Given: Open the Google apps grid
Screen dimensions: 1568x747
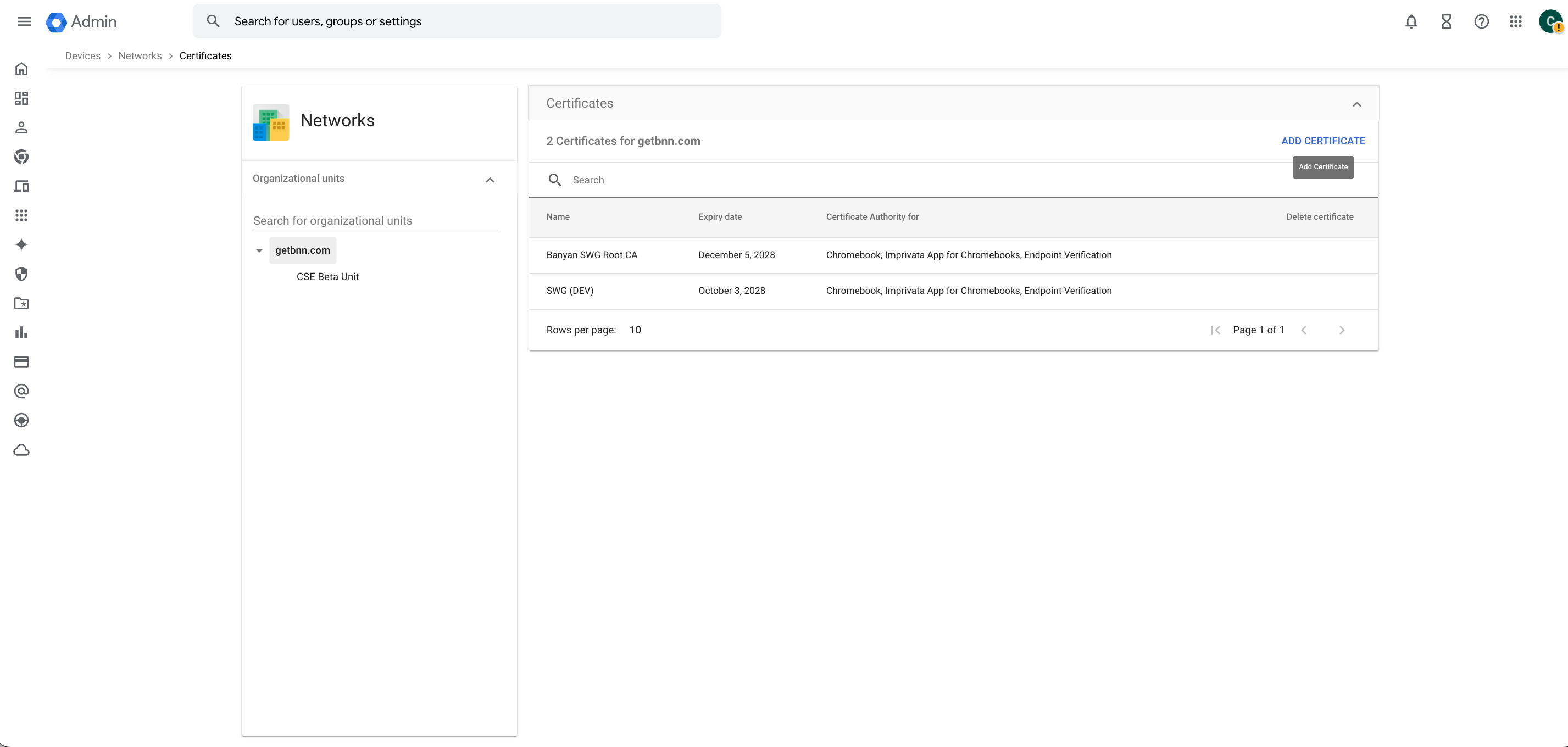Looking at the screenshot, I should tap(1516, 22).
